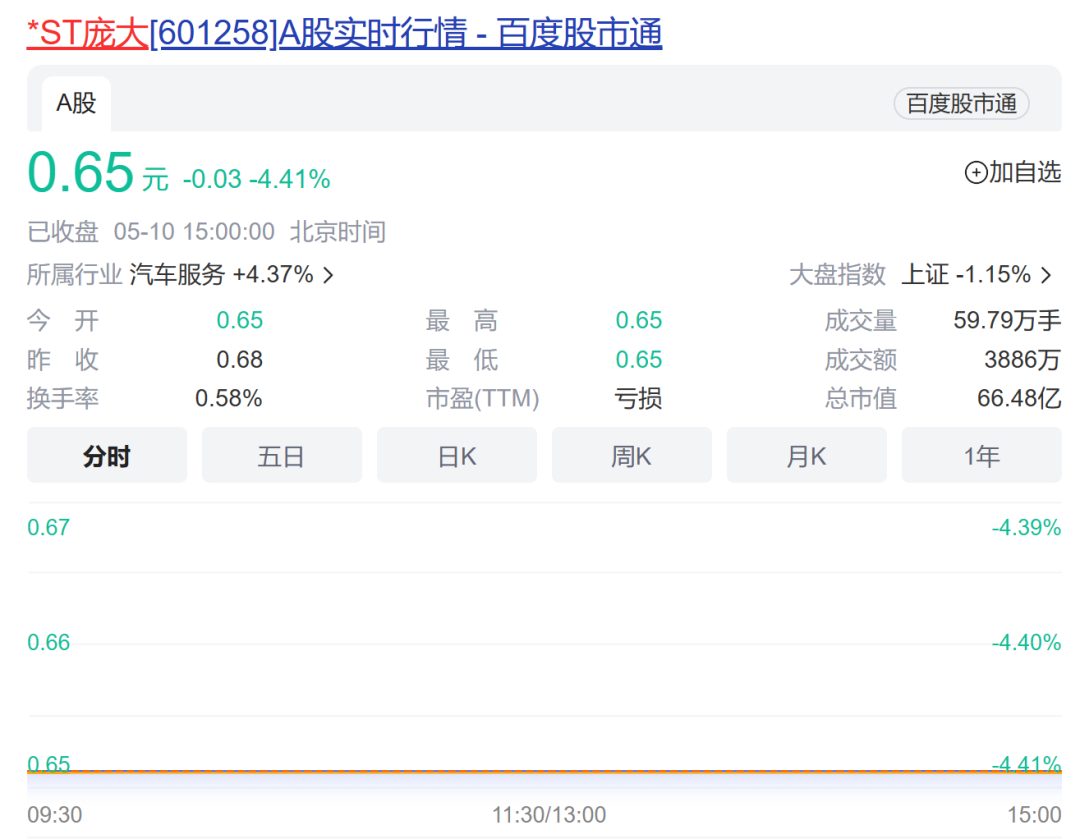Switch to 日K chart tab

(x=457, y=455)
